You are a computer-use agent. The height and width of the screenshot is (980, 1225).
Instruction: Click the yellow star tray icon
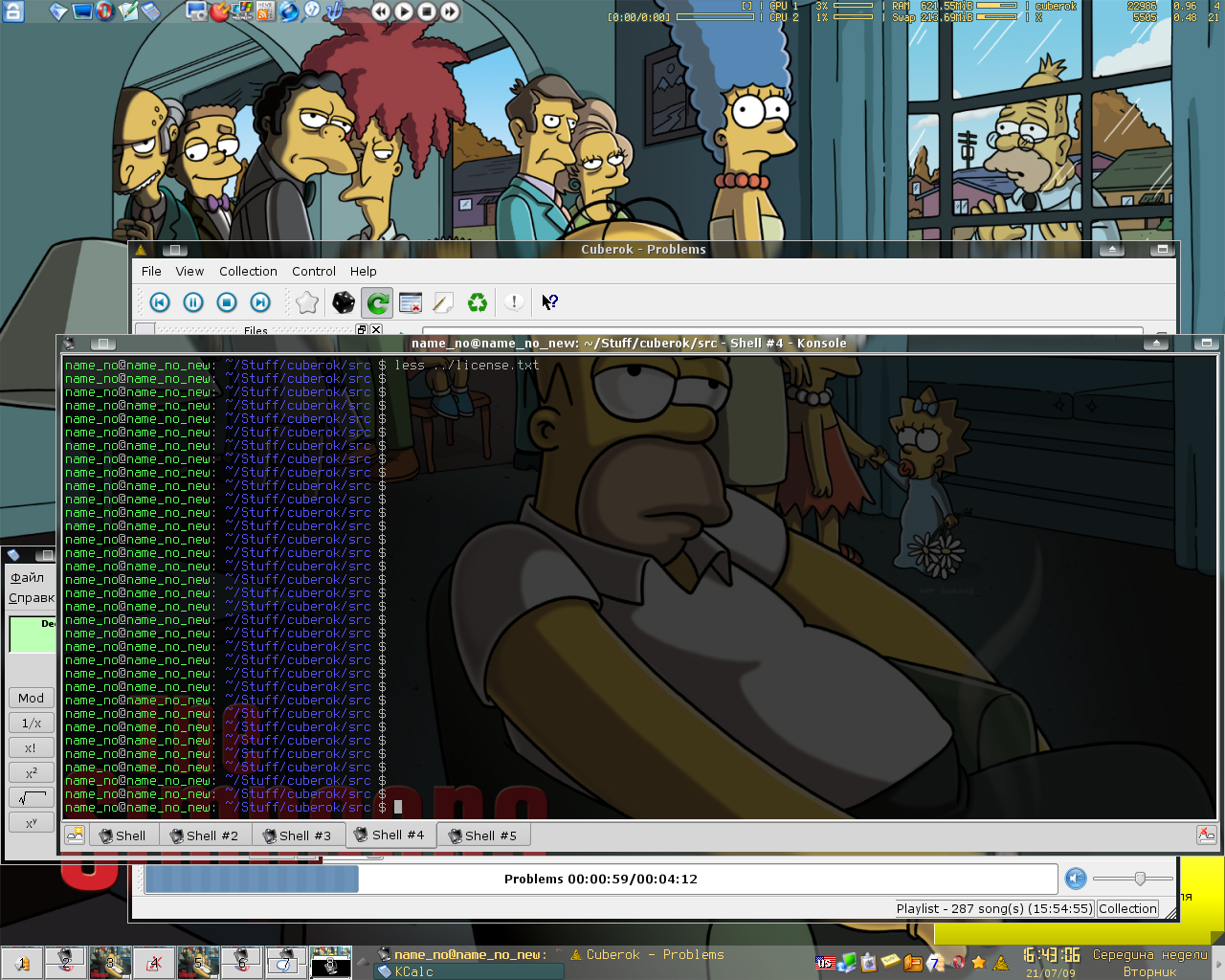979,963
